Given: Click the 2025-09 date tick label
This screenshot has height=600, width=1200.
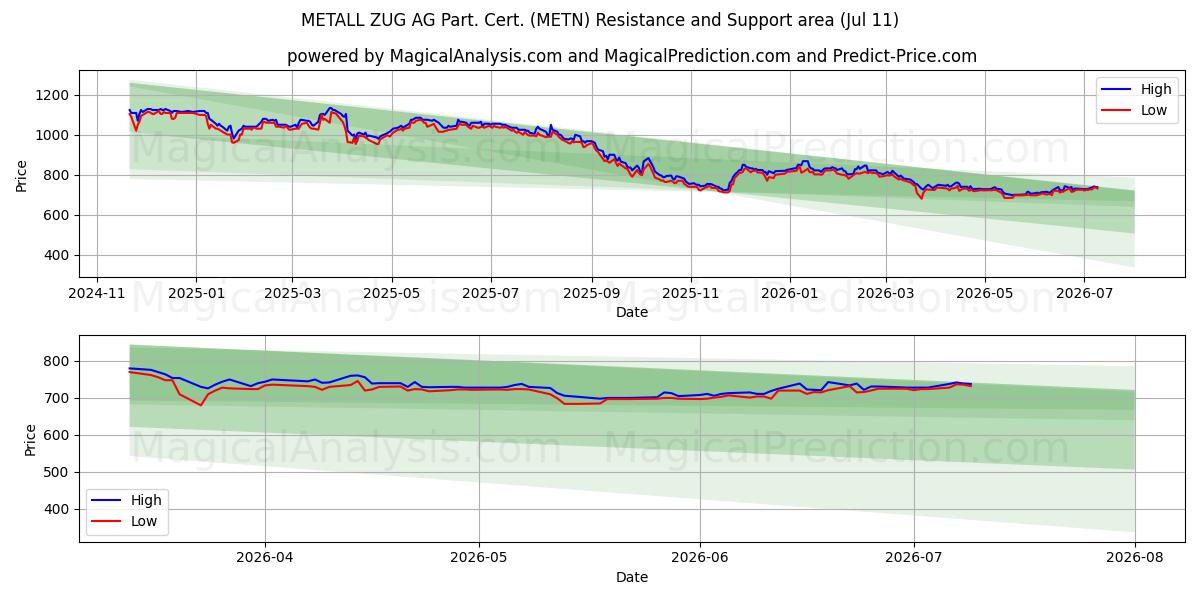Looking at the screenshot, I should point(591,294).
